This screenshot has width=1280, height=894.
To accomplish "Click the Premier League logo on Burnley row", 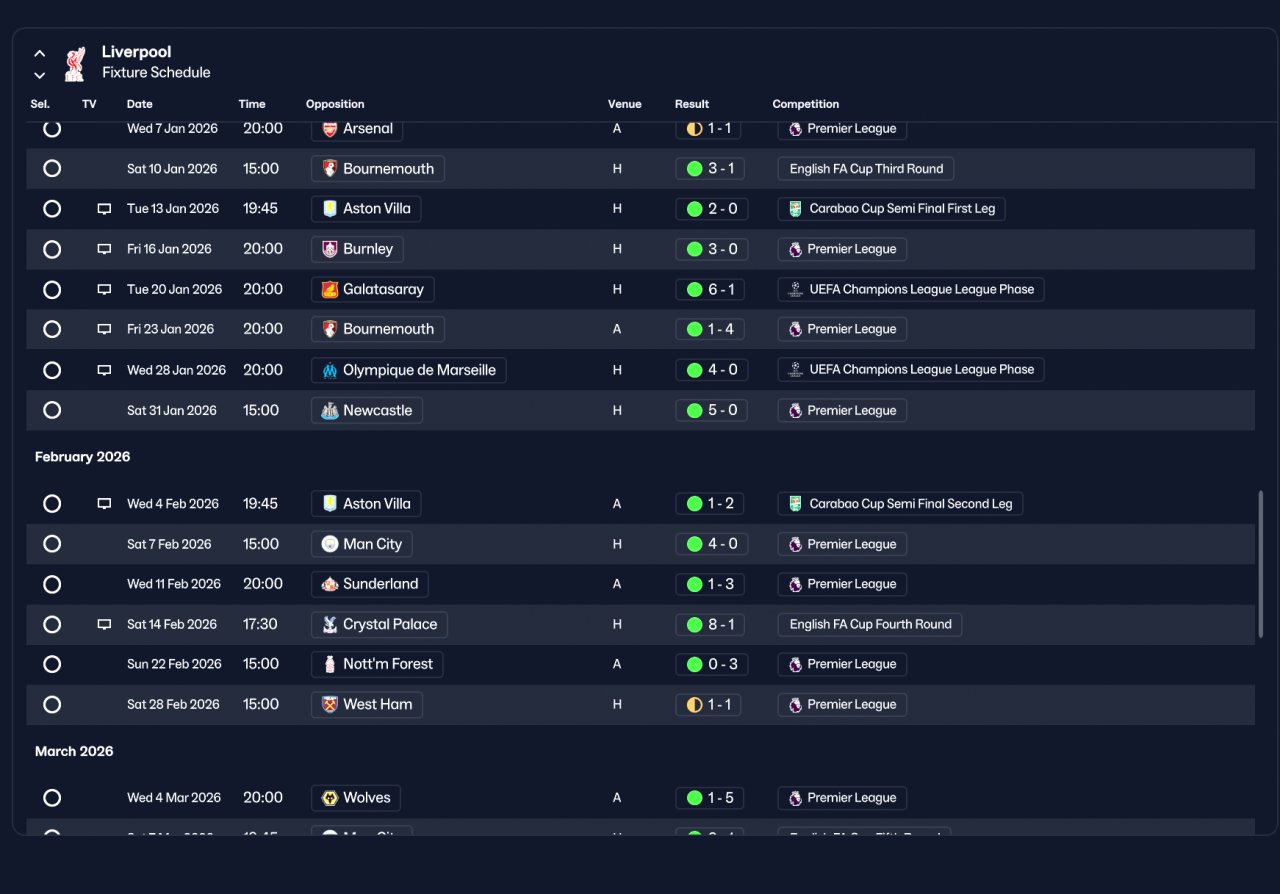I will [795, 249].
